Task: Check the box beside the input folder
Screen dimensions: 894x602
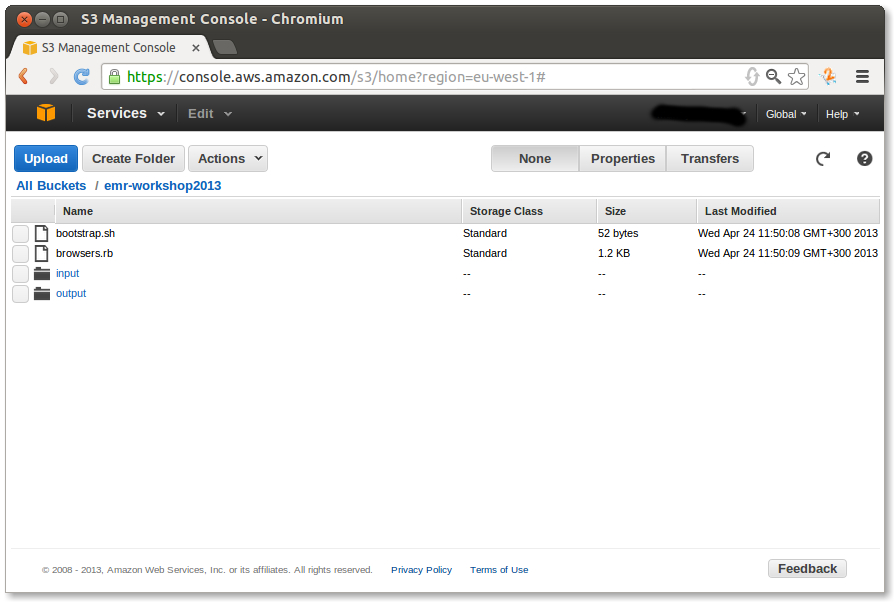Action: [x=20, y=273]
